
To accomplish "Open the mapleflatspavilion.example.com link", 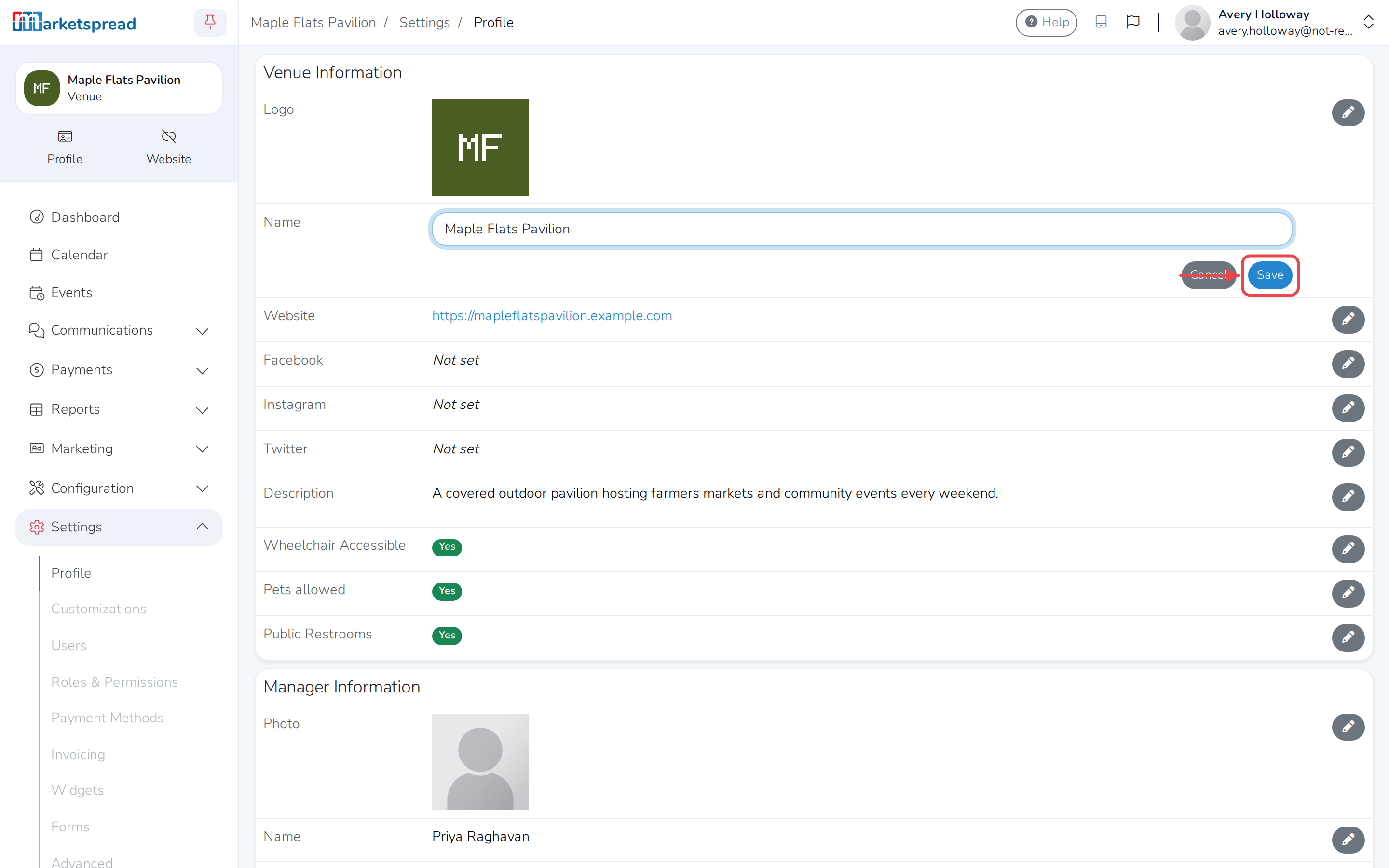I will (552, 316).
